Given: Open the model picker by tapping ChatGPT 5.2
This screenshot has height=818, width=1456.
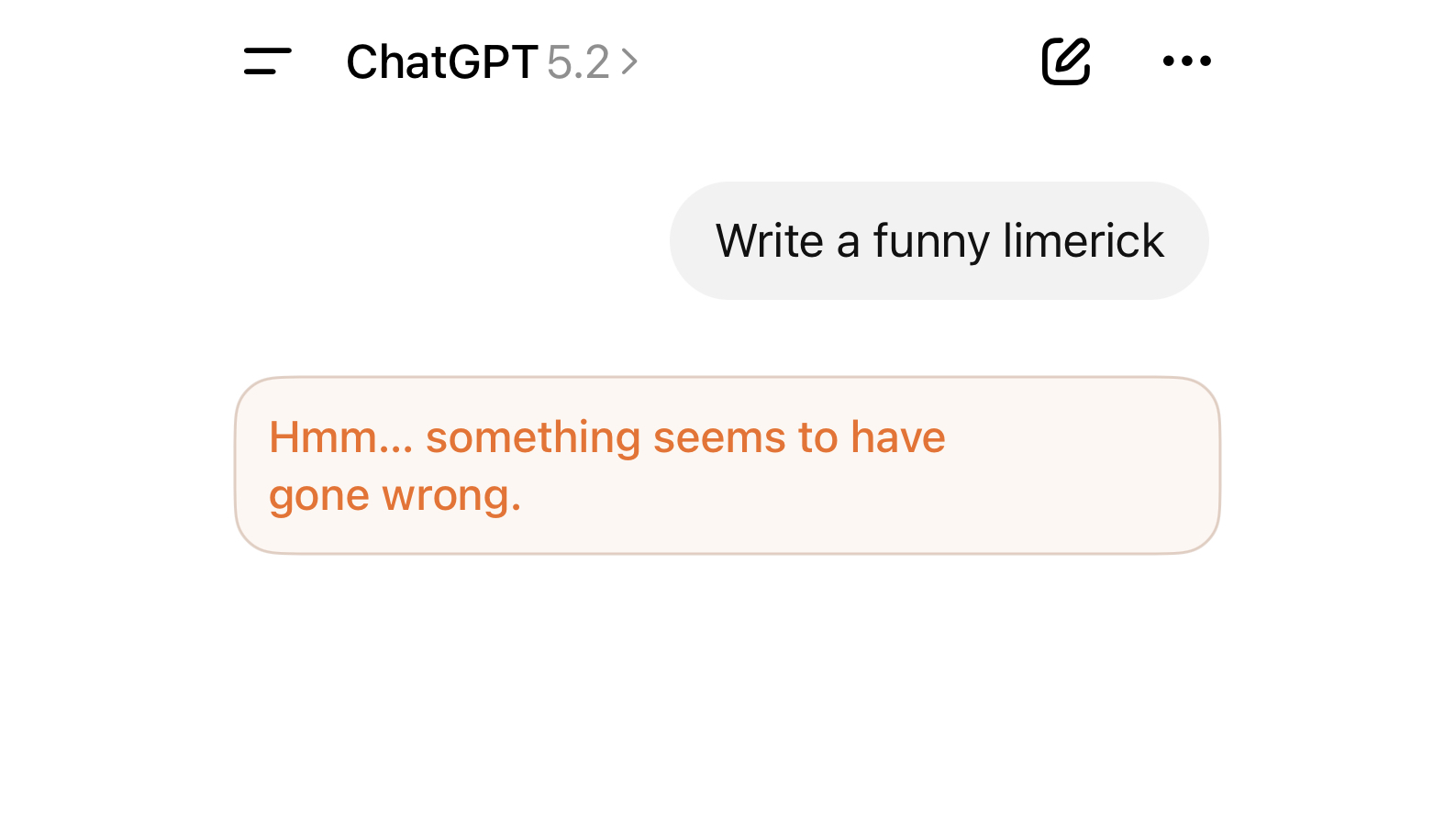Looking at the screenshot, I should [x=491, y=61].
